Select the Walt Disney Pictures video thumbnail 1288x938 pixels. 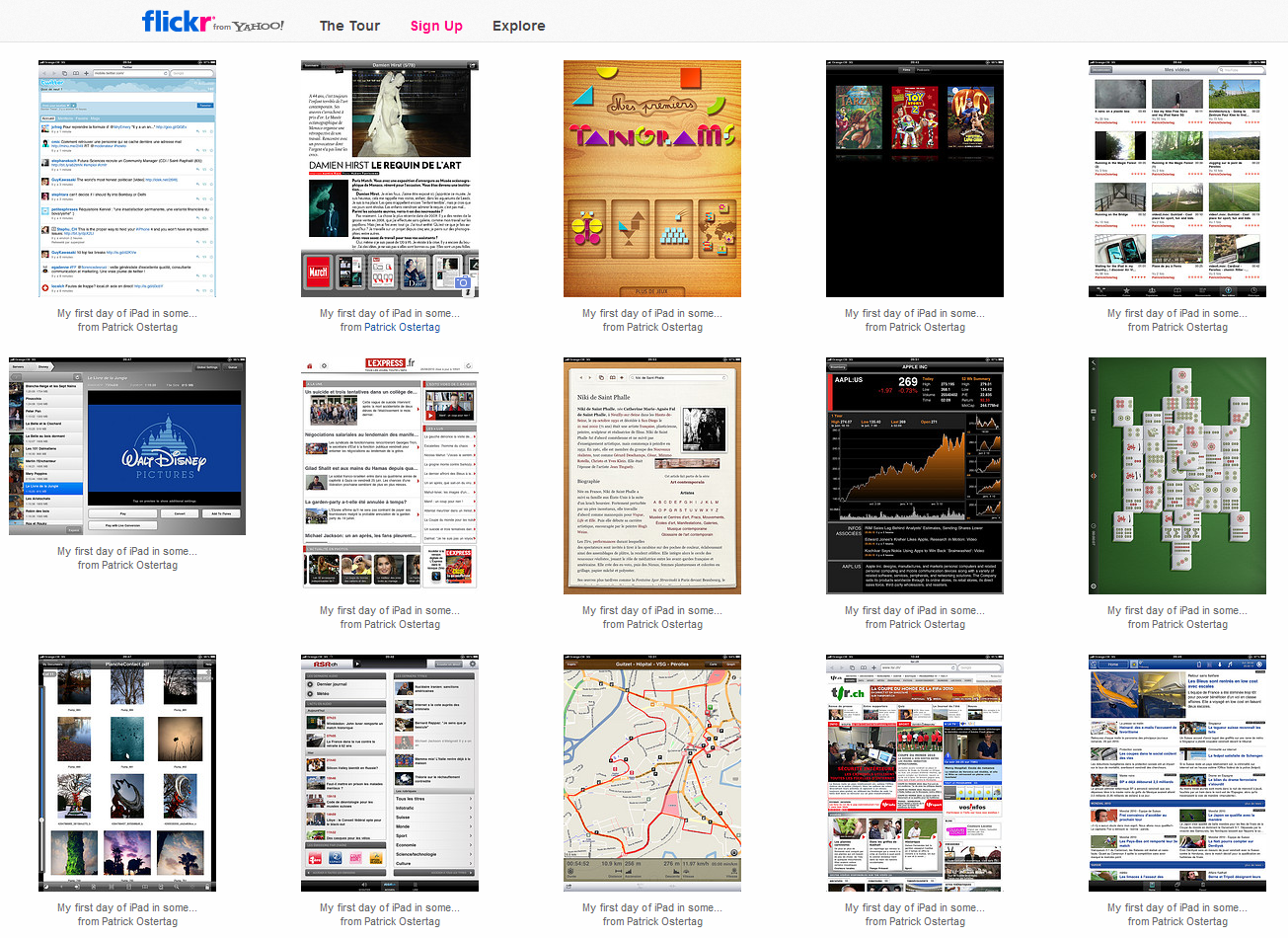[127, 446]
